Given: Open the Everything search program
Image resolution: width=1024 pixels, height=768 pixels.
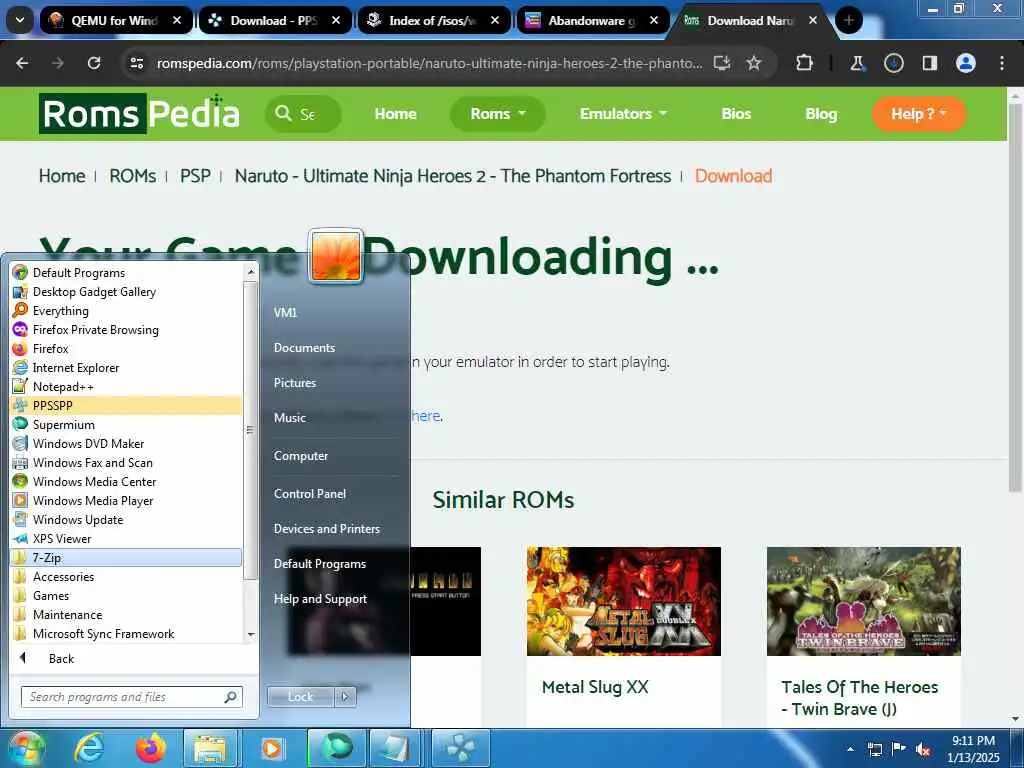Looking at the screenshot, I should (126, 311).
